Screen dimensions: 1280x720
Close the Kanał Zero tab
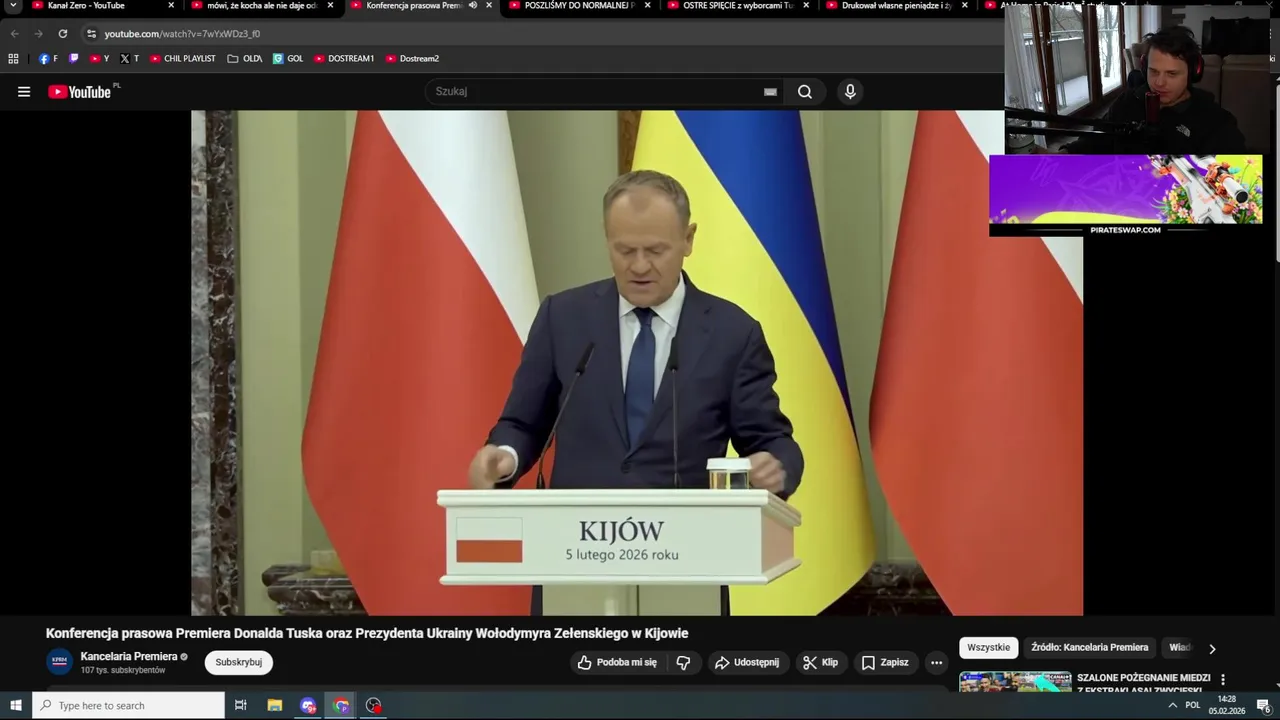coord(171,6)
